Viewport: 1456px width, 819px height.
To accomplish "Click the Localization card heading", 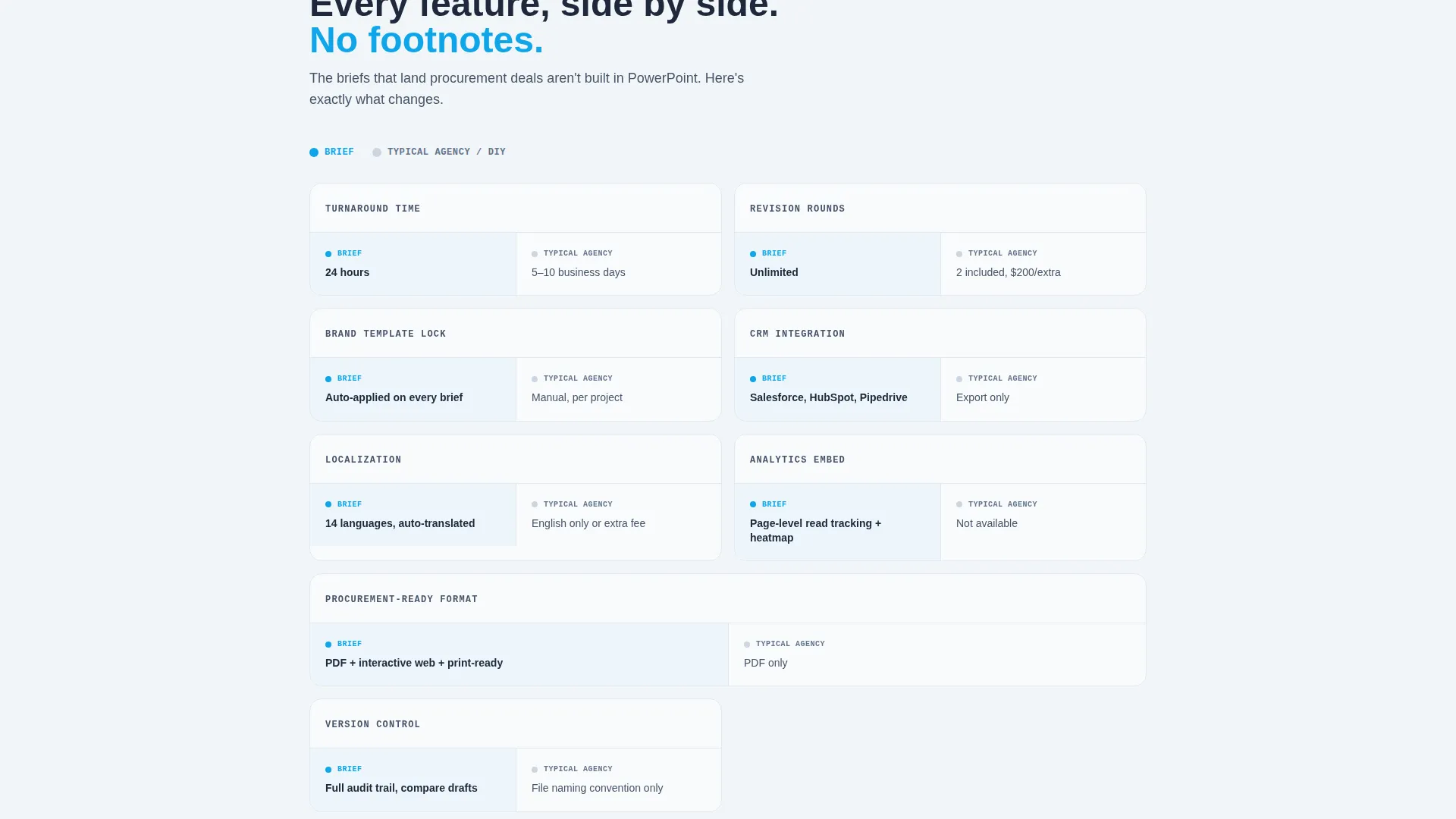I will coord(363,460).
